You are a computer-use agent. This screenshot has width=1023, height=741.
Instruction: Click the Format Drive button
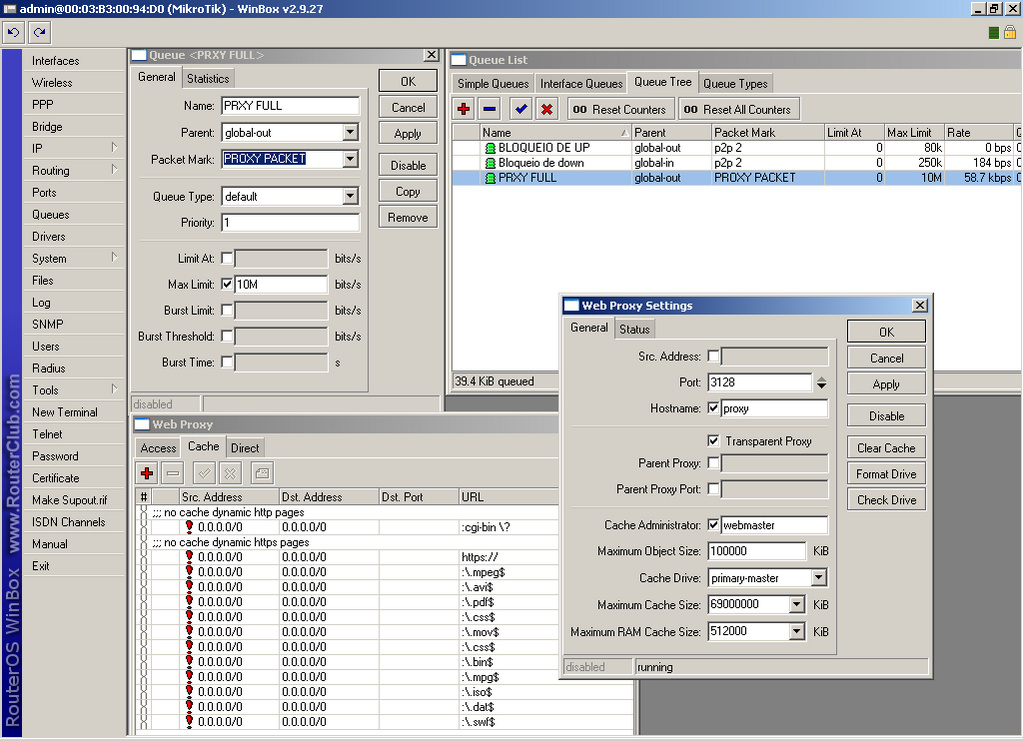[886, 474]
